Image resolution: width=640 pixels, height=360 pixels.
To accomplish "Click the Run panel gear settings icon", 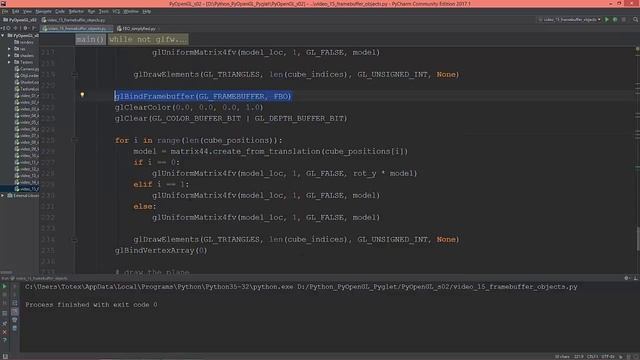I will 627,278.
